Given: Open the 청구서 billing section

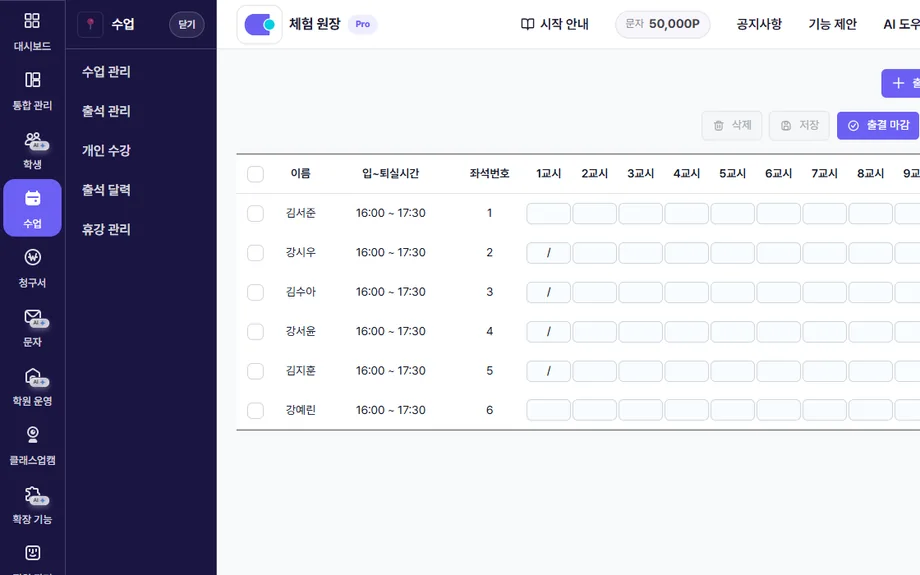Looking at the screenshot, I should [x=32, y=268].
